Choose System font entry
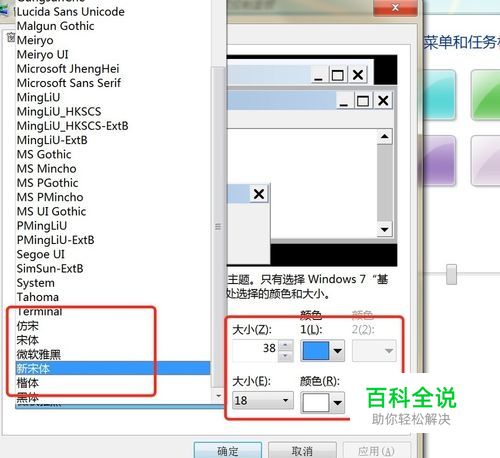The width and height of the screenshot is (500, 458). click(36, 283)
